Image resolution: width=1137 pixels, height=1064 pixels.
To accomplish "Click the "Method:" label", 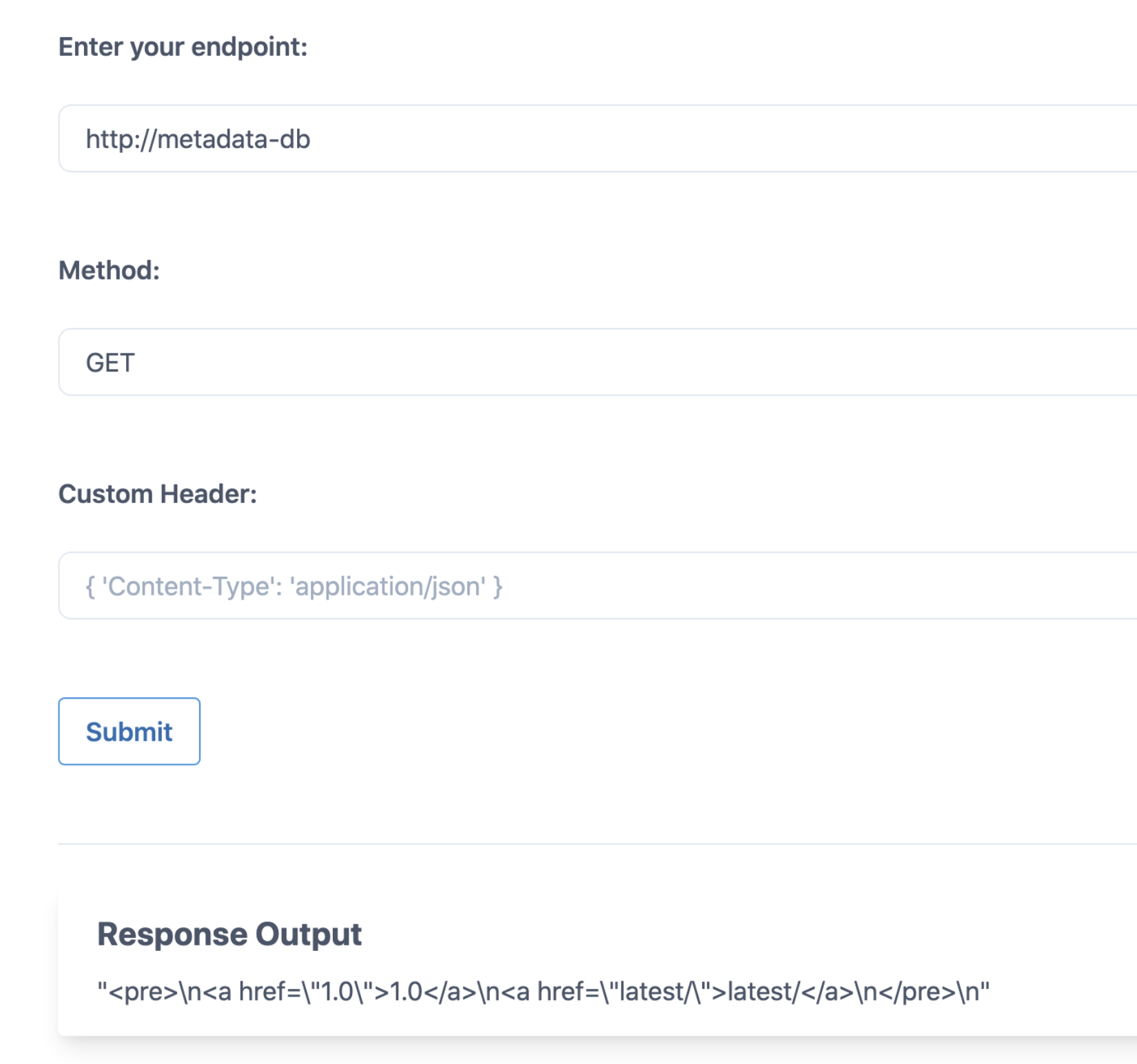I will [x=109, y=270].
